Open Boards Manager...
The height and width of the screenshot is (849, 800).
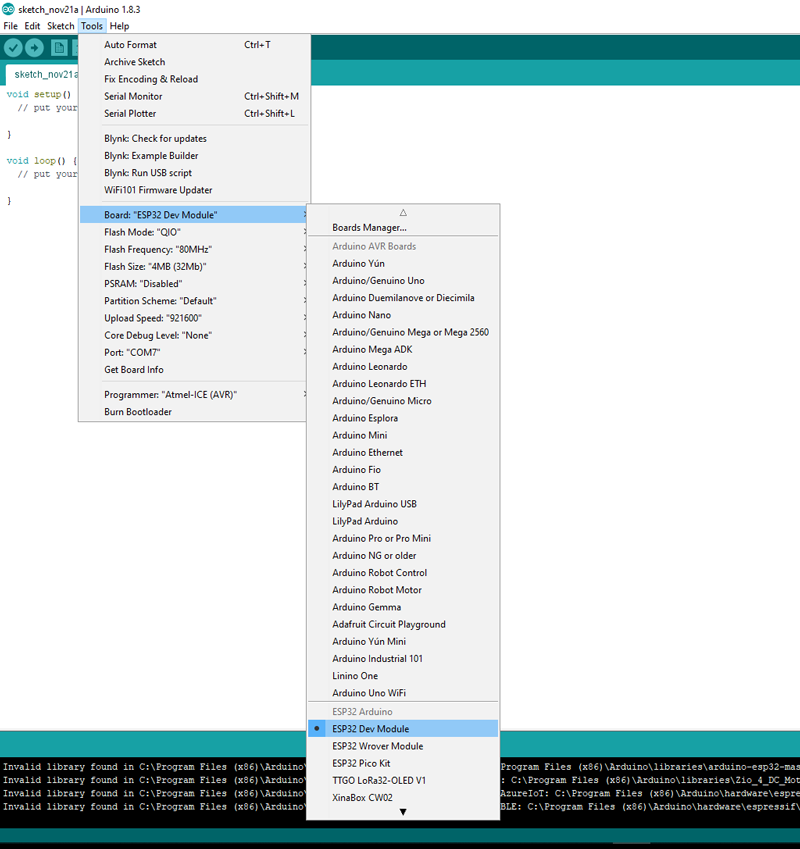click(x=403, y=227)
